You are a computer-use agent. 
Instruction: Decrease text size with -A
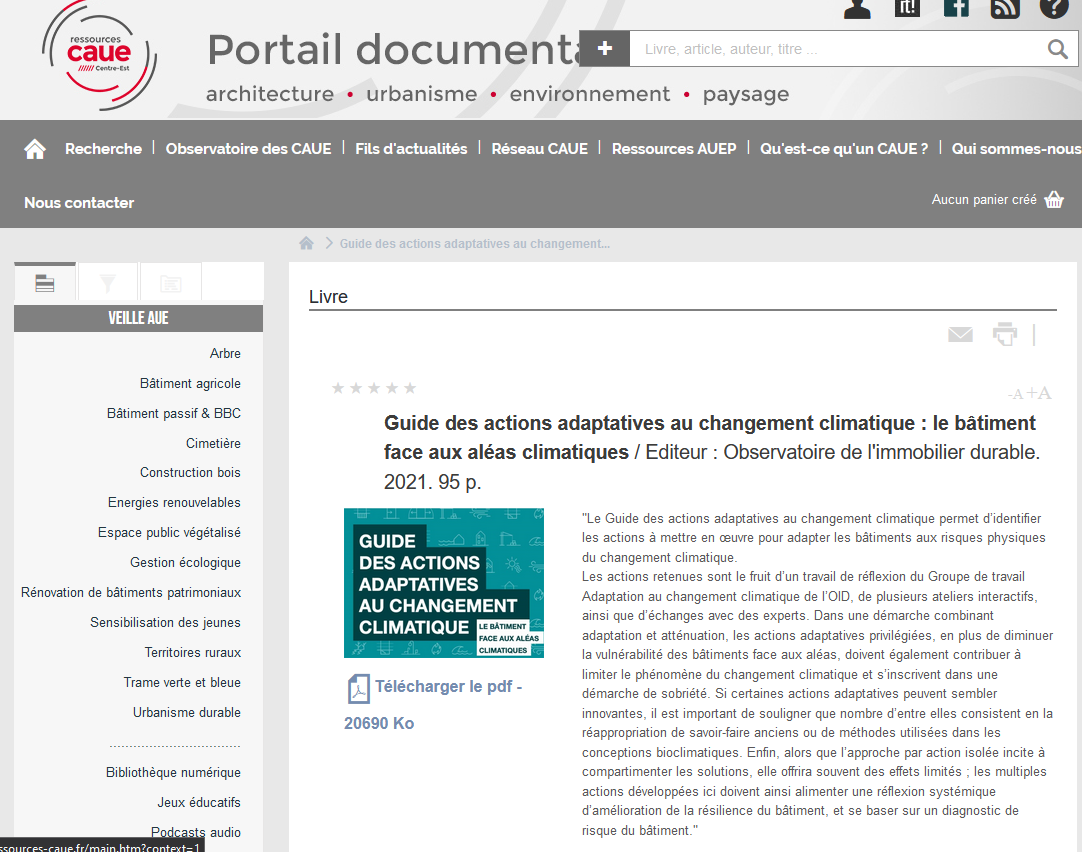tap(1015, 395)
